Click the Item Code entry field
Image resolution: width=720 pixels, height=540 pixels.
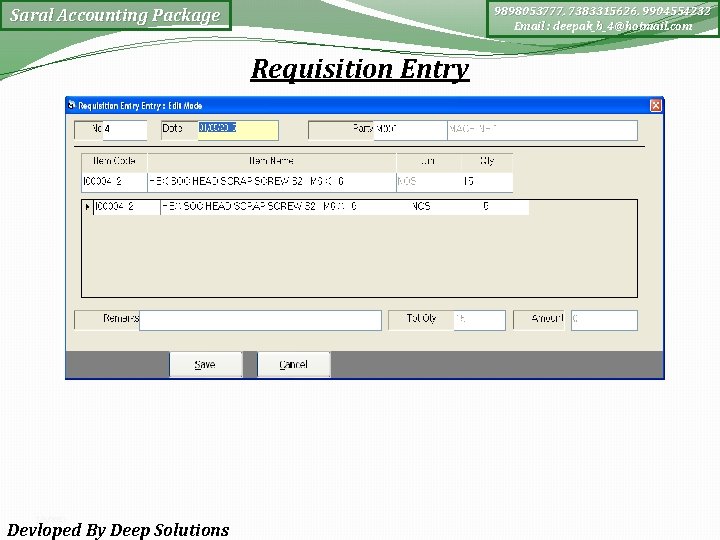tap(114, 182)
